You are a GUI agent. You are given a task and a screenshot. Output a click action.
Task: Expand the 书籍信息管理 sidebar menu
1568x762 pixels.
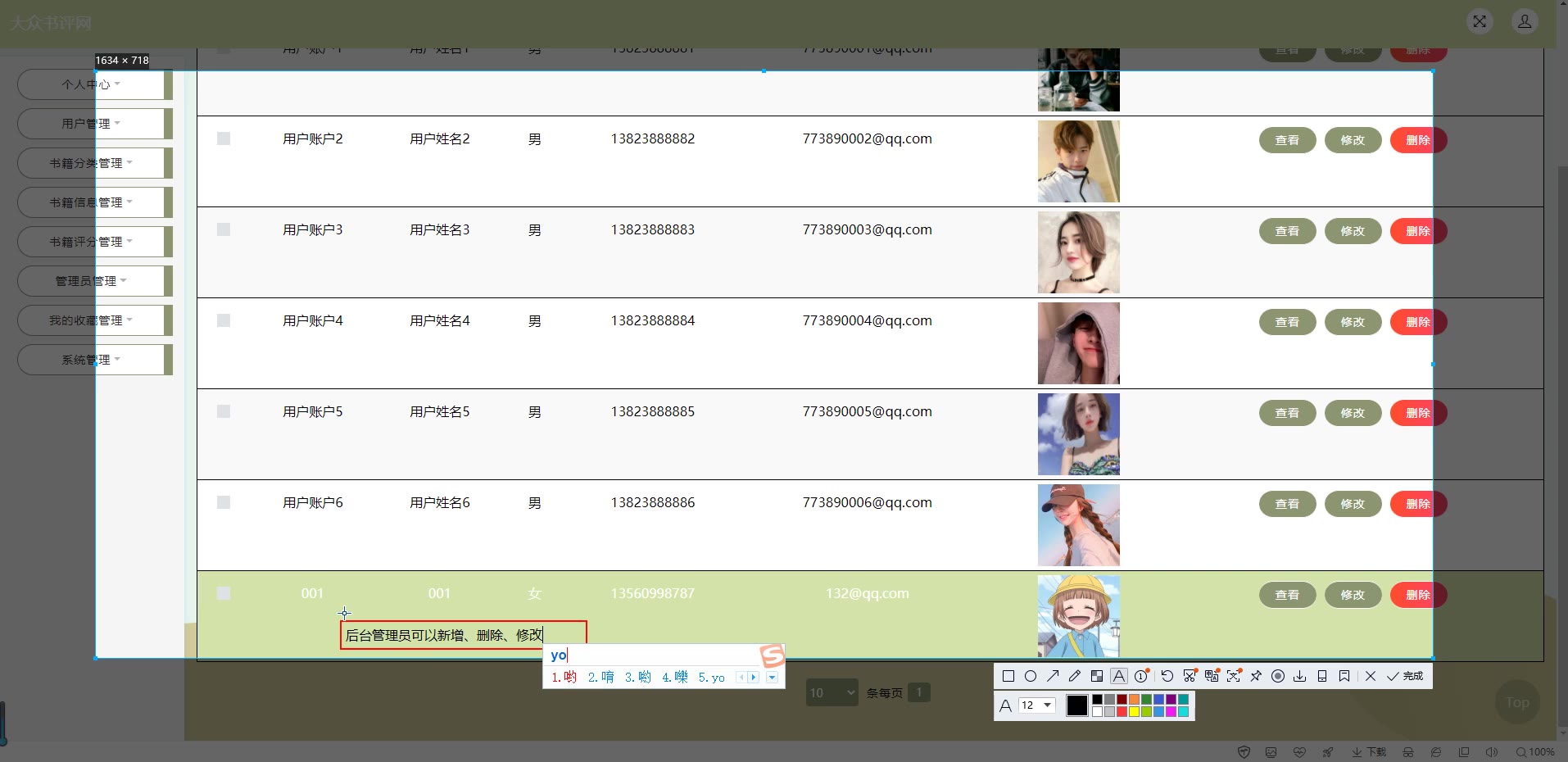click(x=90, y=202)
